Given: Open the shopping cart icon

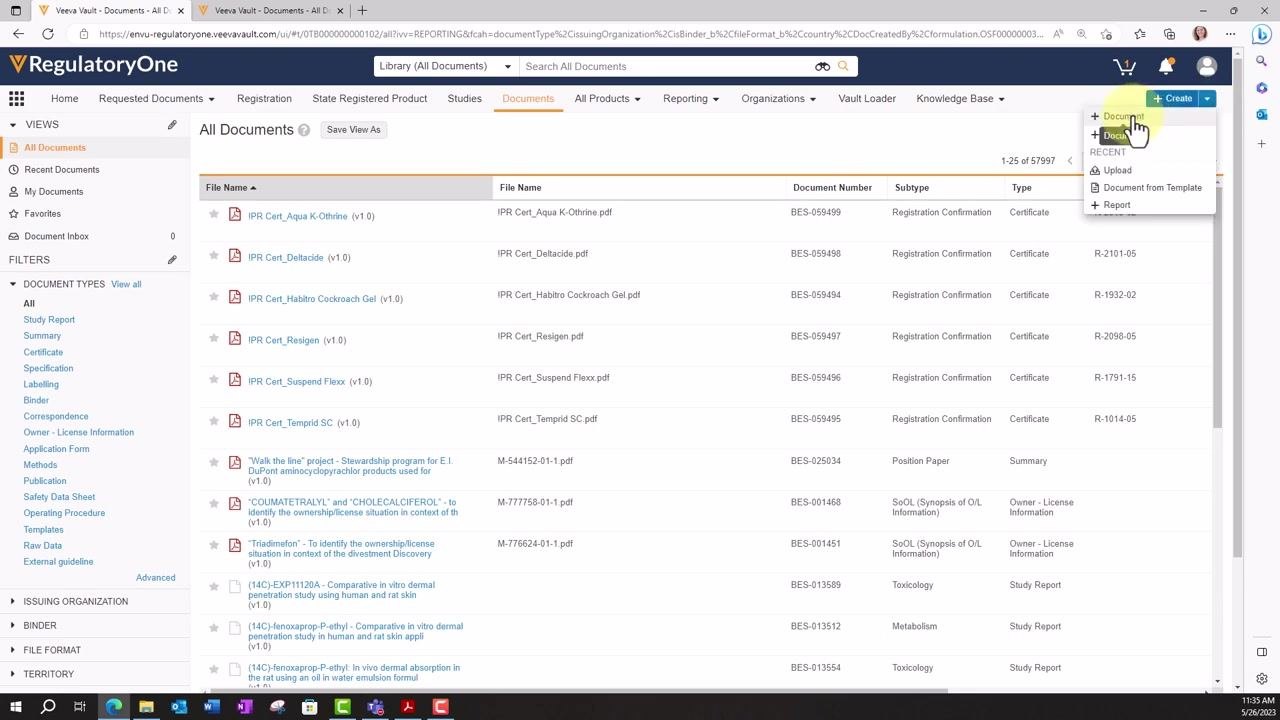Looking at the screenshot, I should (1124, 67).
